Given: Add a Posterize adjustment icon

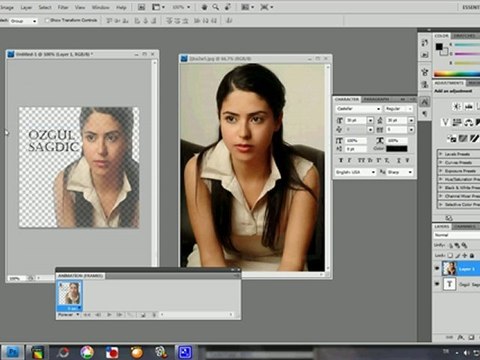Looking at the screenshot, I should click(463, 138).
